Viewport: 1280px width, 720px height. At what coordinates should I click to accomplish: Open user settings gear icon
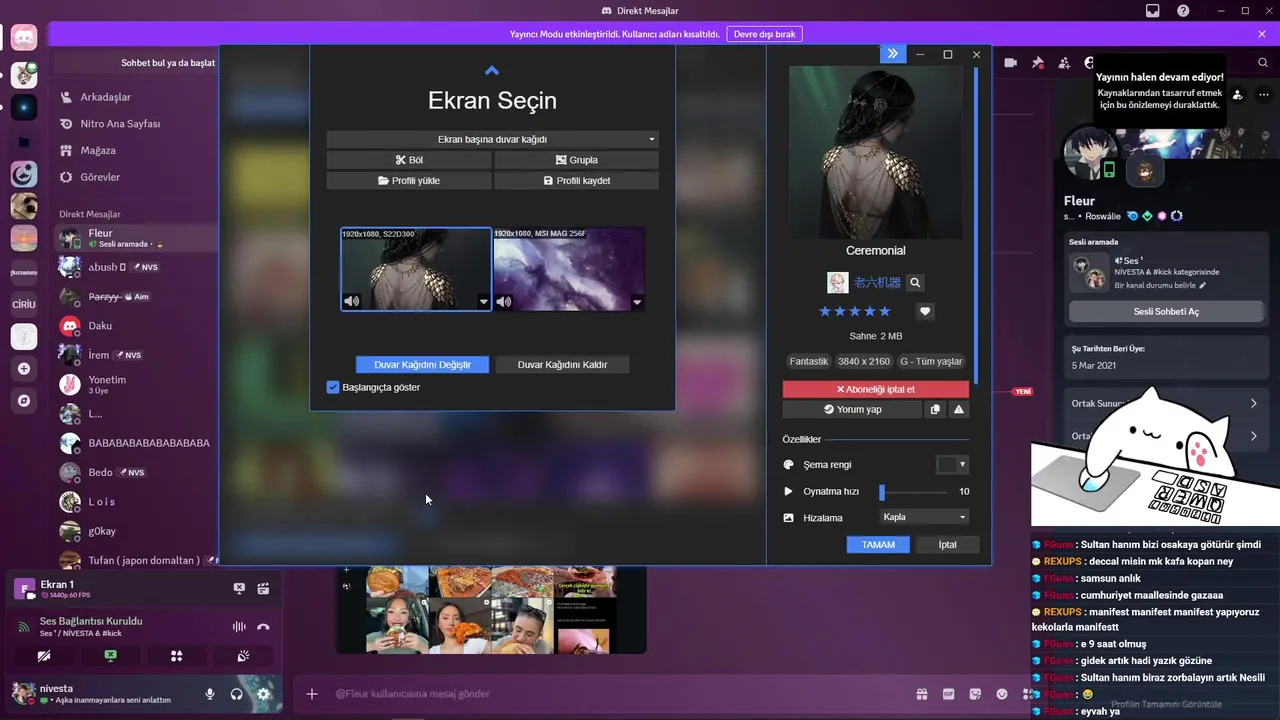263,694
